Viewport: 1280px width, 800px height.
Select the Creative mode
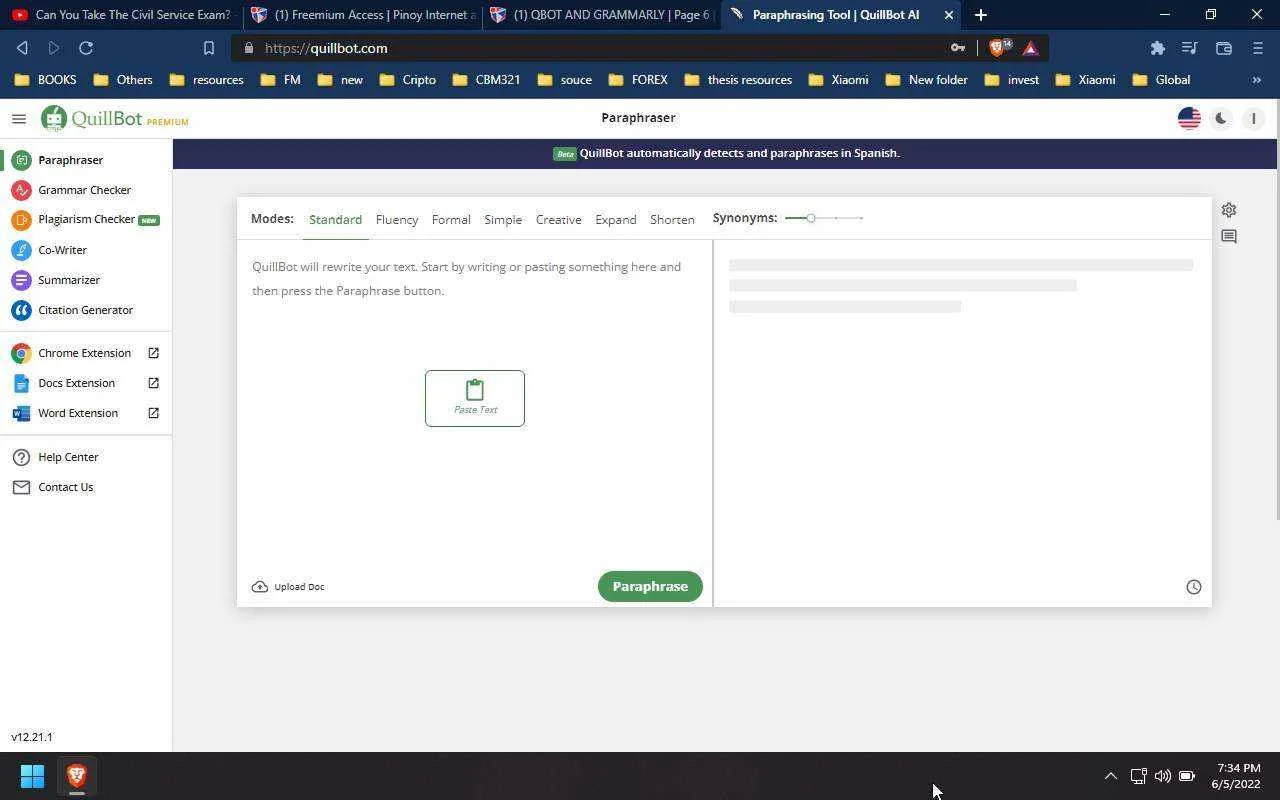(x=558, y=220)
